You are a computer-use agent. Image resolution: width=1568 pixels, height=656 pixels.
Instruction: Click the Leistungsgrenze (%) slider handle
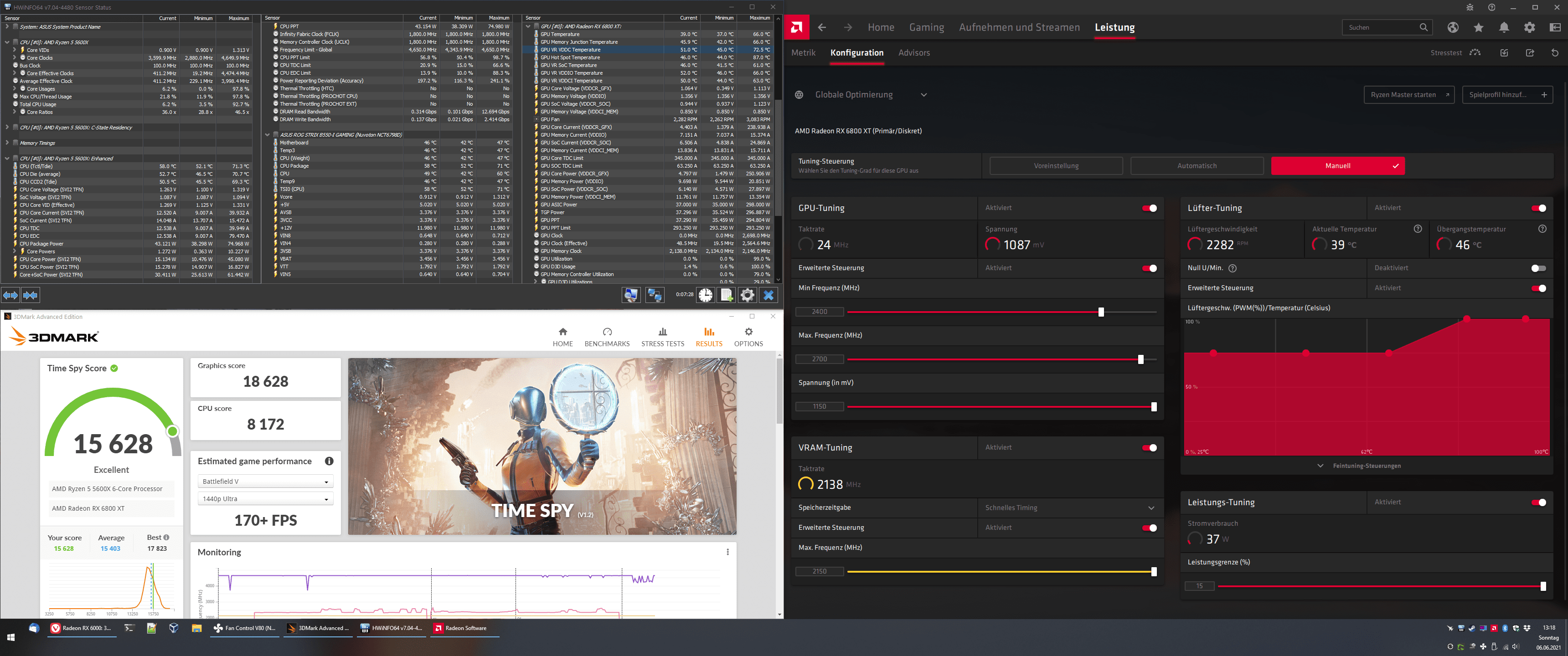(1543, 587)
